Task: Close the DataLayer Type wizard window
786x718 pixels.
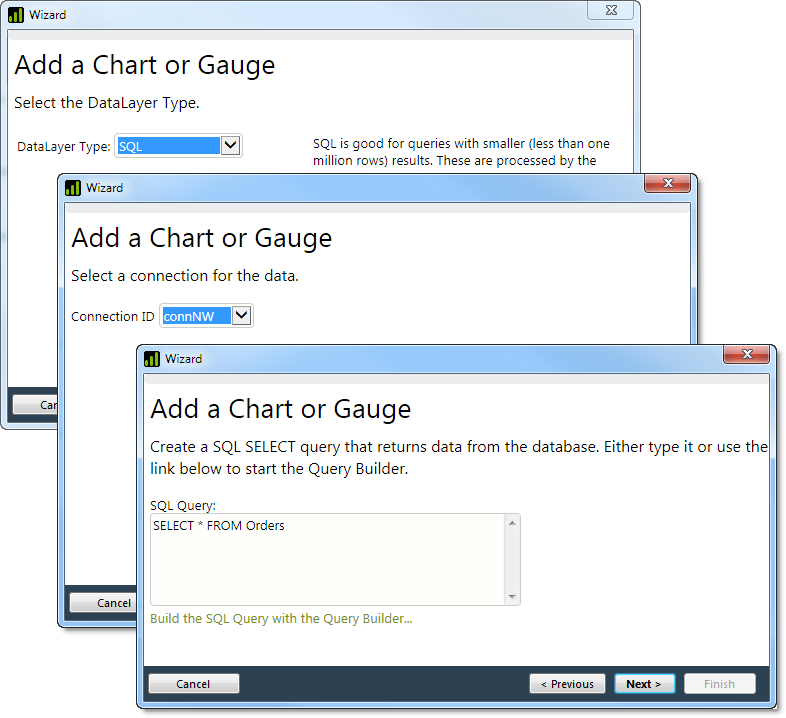Action: 611,10
